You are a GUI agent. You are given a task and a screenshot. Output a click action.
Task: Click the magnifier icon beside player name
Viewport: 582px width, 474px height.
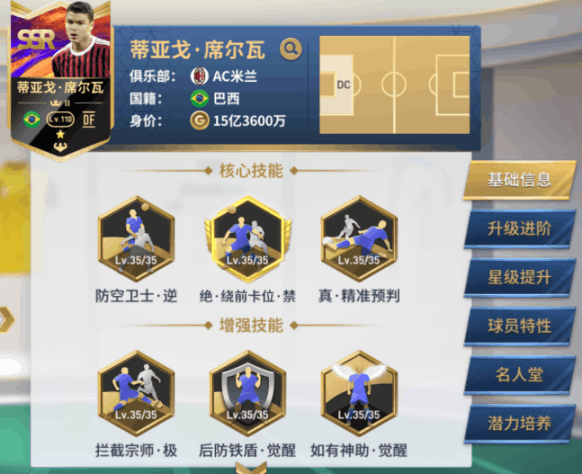point(291,49)
